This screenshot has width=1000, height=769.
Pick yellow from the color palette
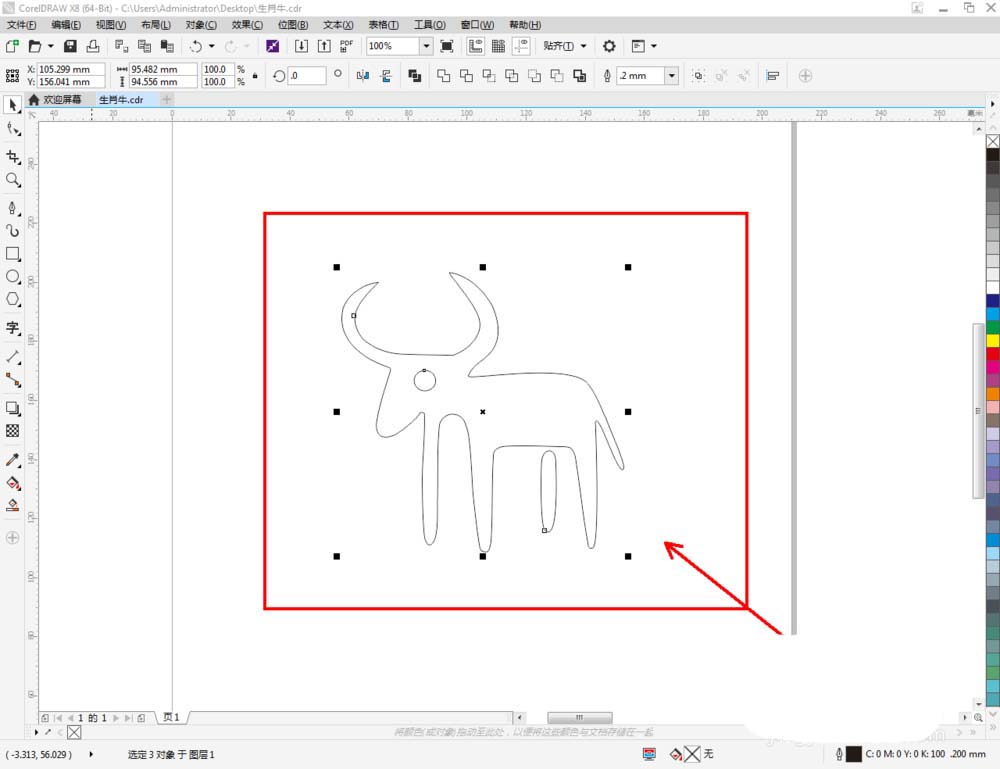click(x=993, y=341)
